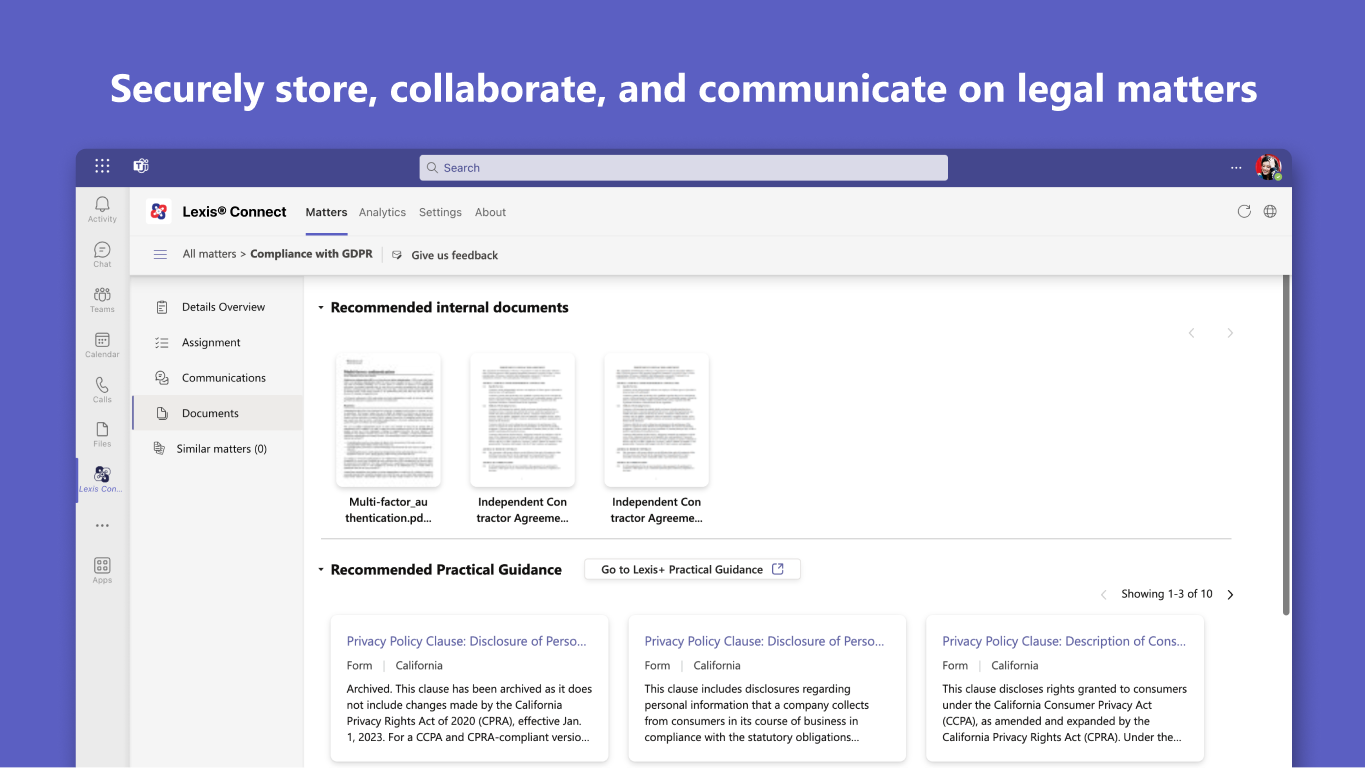Open the user profile avatar
The height and width of the screenshot is (768, 1366).
coord(1269,168)
